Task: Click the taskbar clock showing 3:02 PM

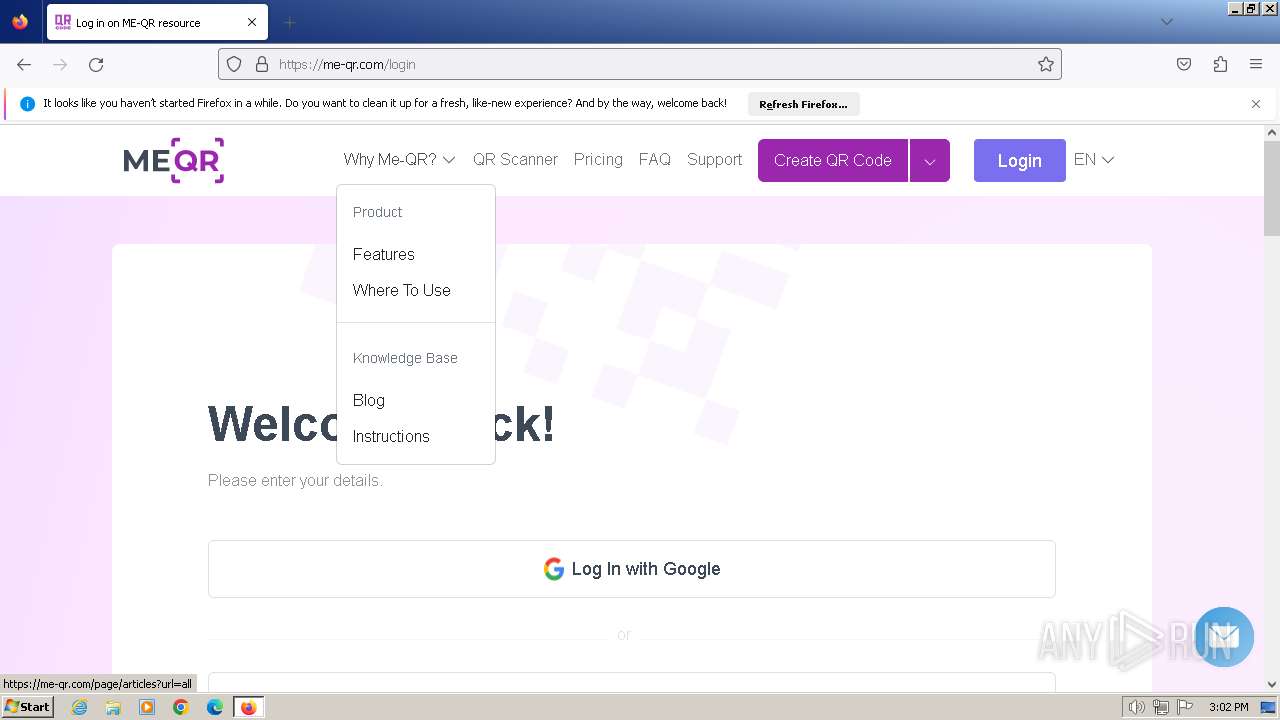Action: [1229, 707]
